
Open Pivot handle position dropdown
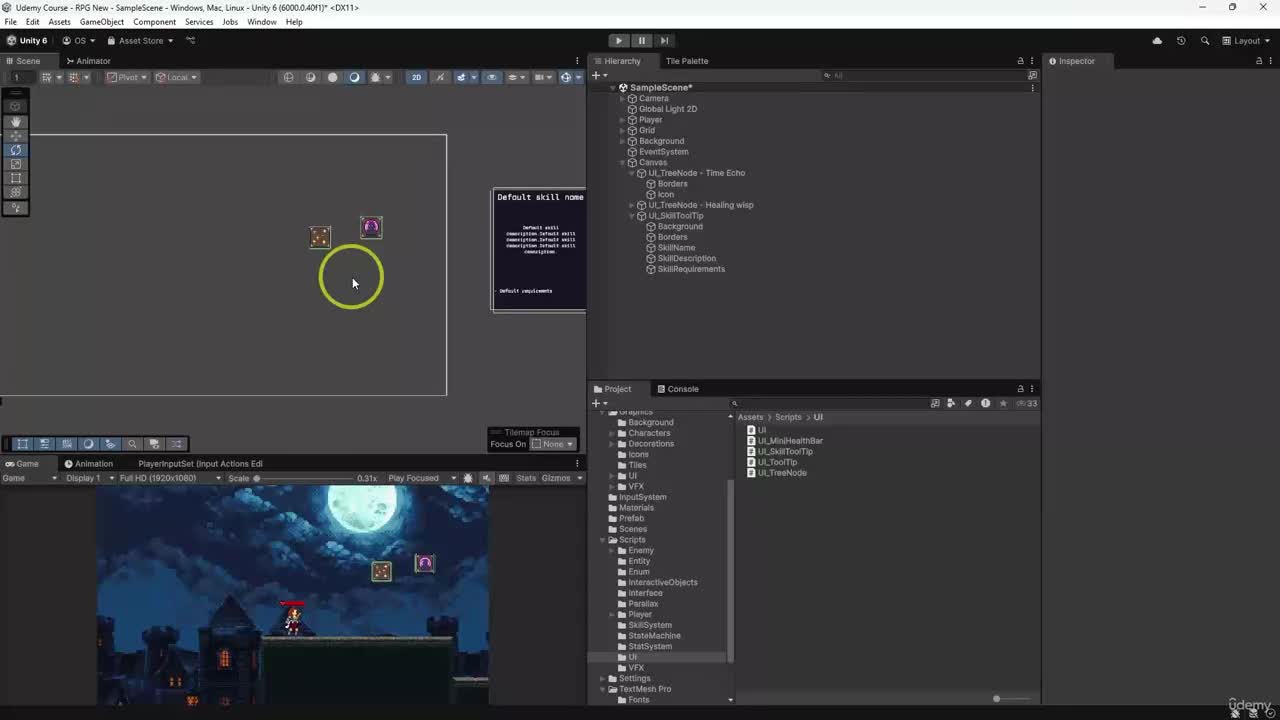coord(128,77)
